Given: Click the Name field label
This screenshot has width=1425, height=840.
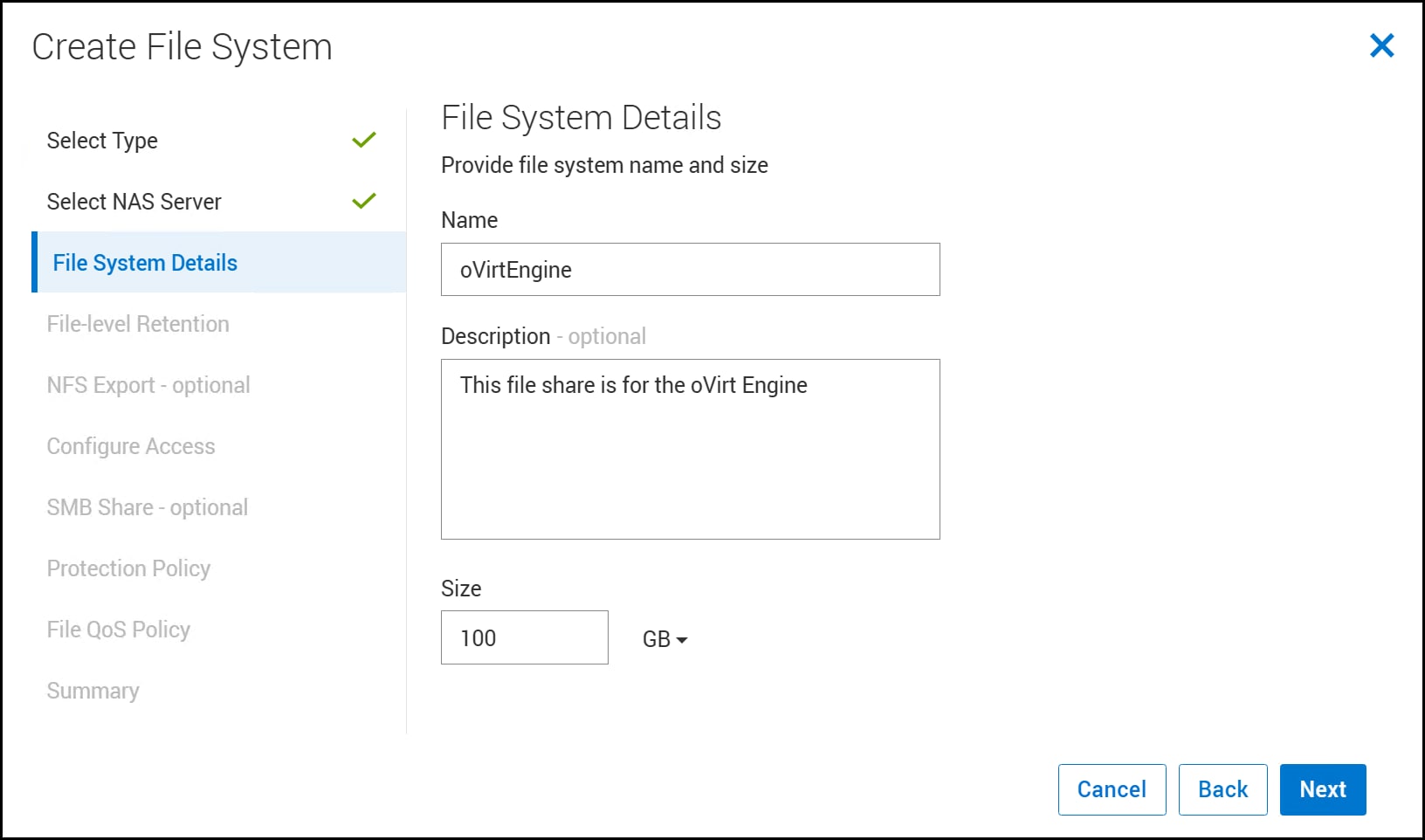Looking at the screenshot, I should click(470, 220).
